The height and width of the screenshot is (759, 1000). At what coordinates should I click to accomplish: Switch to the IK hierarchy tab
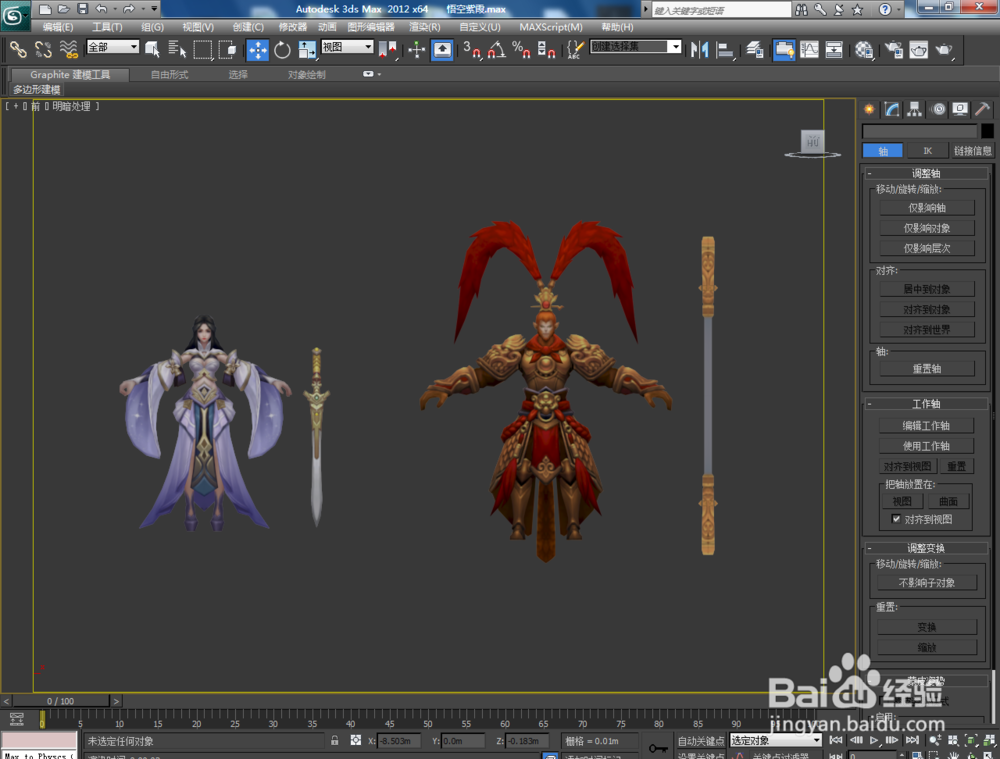pos(927,151)
